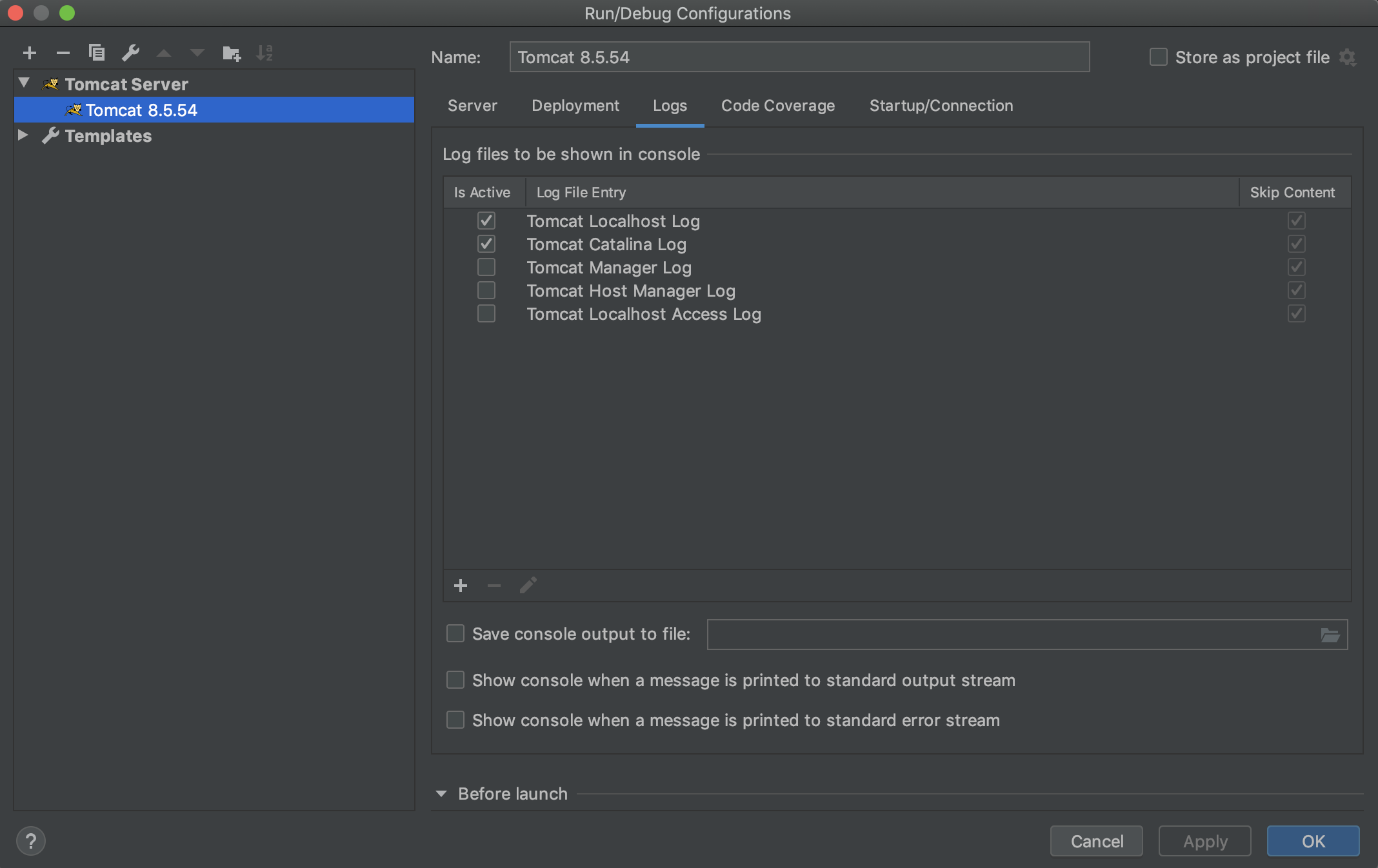1378x868 pixels.
Task: Switch to the Deployment tab
Action: [575, 106]
